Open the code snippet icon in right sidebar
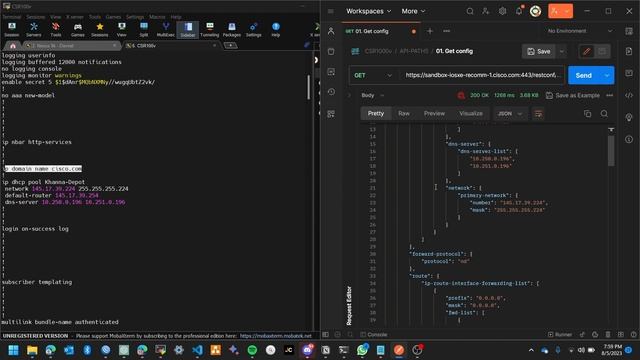640x360 pixels. click(629, 95)
